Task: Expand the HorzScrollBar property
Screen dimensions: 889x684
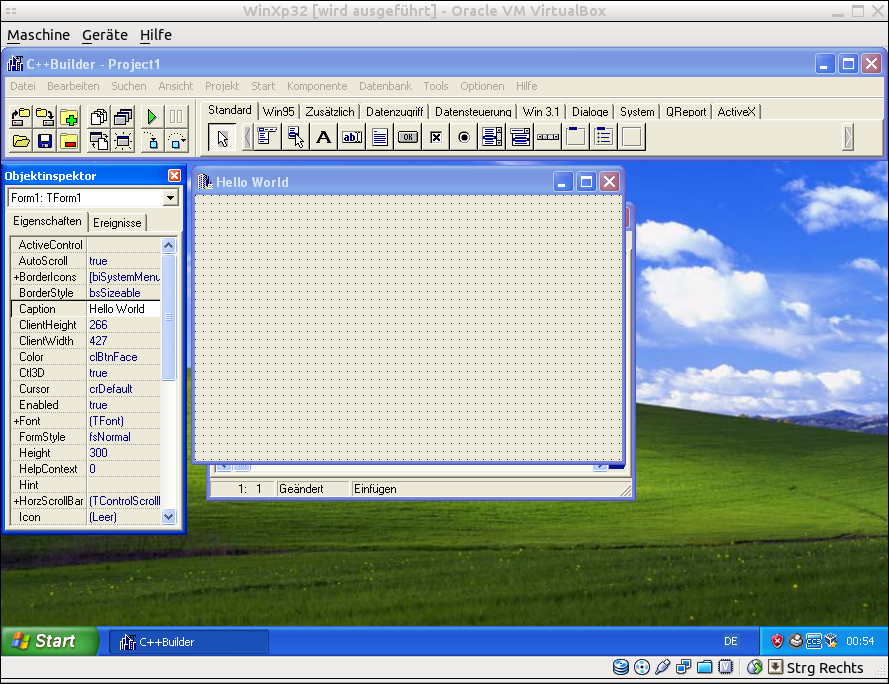Action: tap(16, 501)
